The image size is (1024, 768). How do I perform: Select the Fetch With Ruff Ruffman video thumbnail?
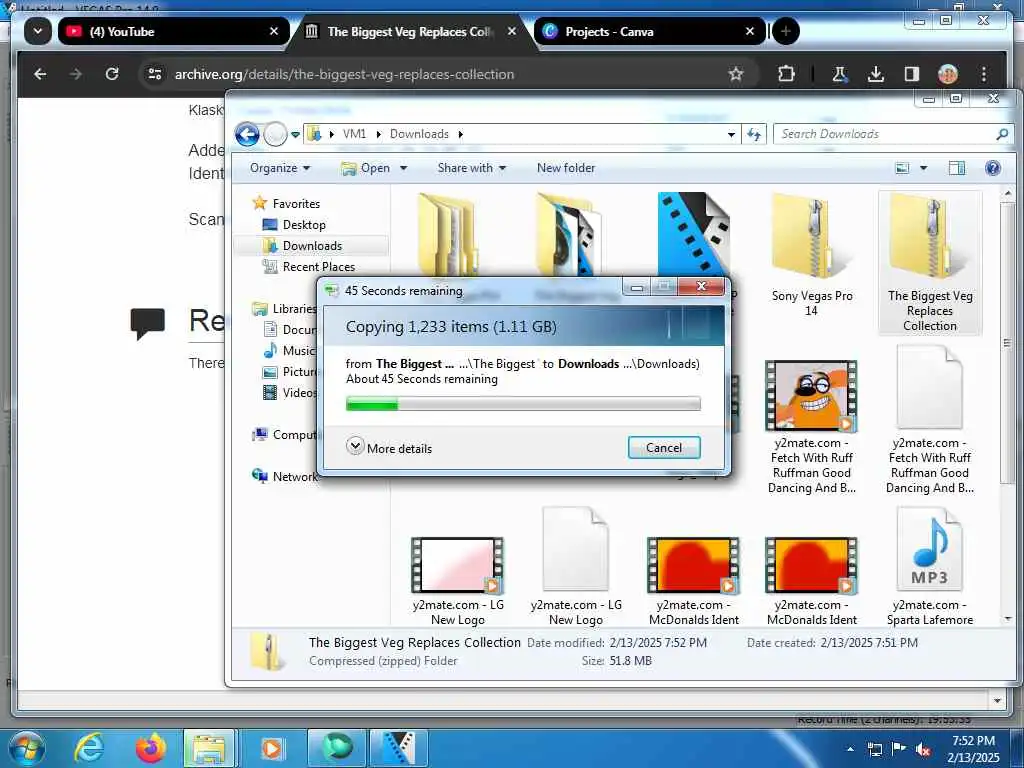(811, 395)
